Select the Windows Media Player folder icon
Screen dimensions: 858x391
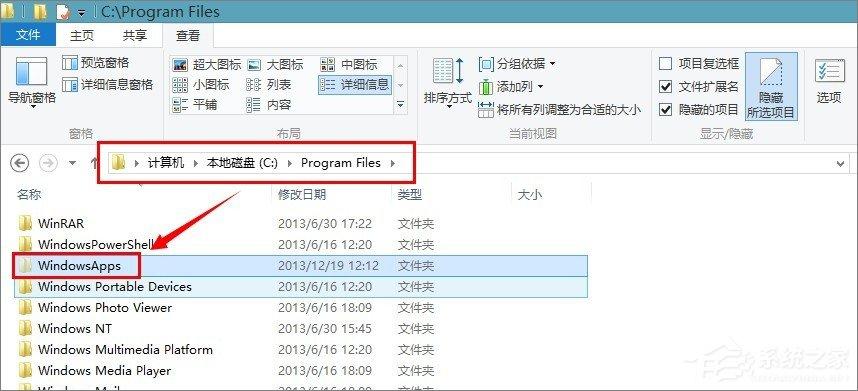click(25, 371)
